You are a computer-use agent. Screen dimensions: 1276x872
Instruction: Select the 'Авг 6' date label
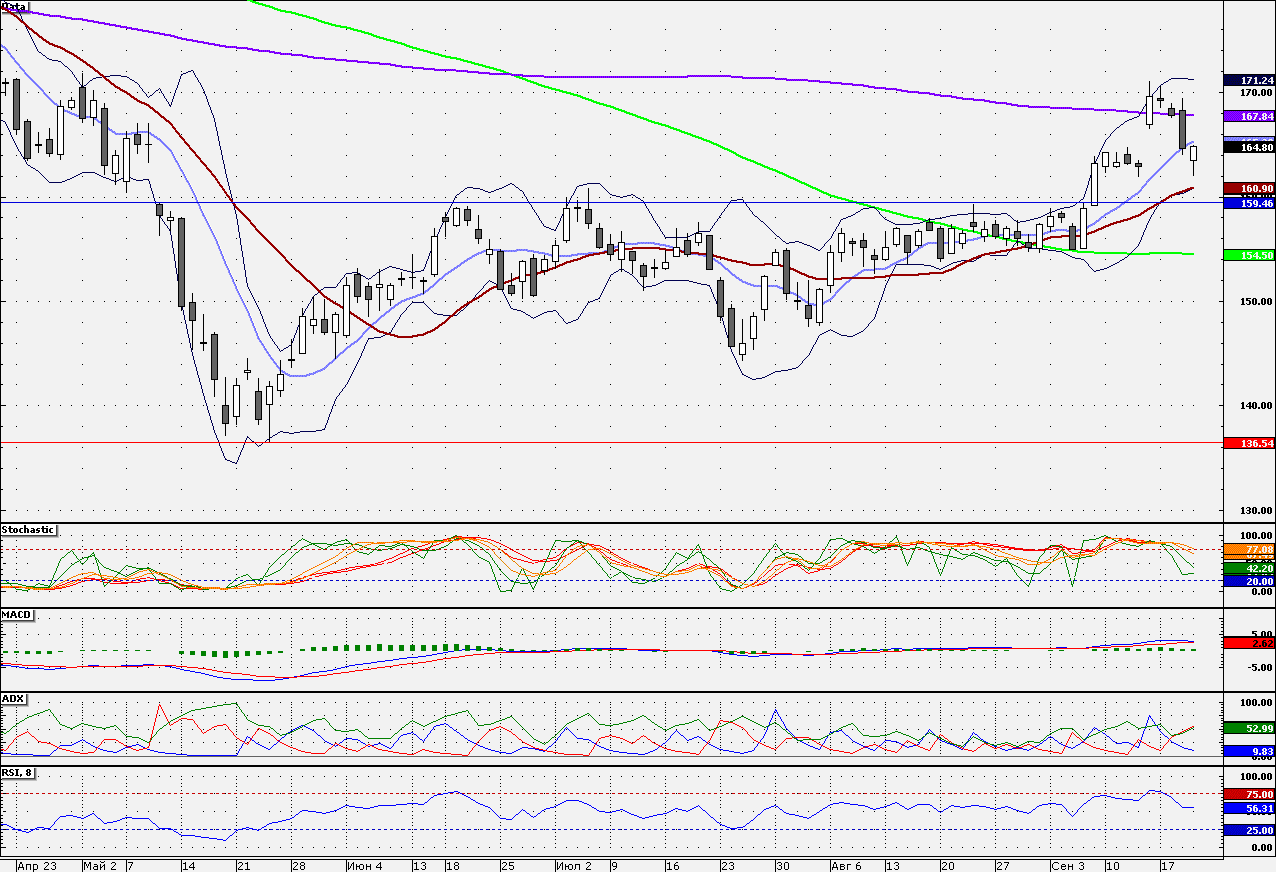846,865
